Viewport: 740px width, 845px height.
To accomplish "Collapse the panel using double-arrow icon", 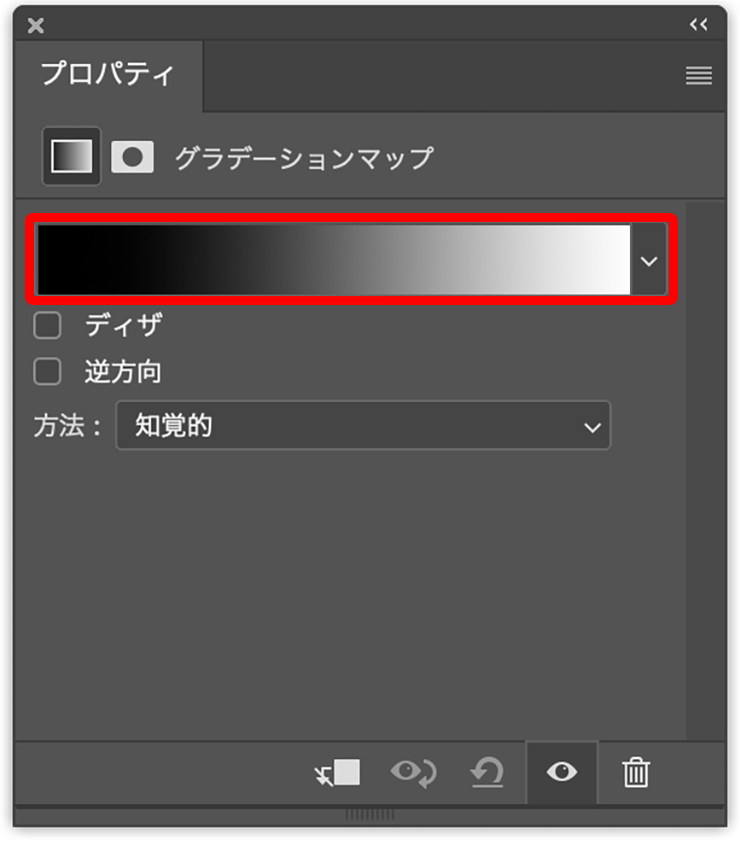I will click(x=698, y=25).
